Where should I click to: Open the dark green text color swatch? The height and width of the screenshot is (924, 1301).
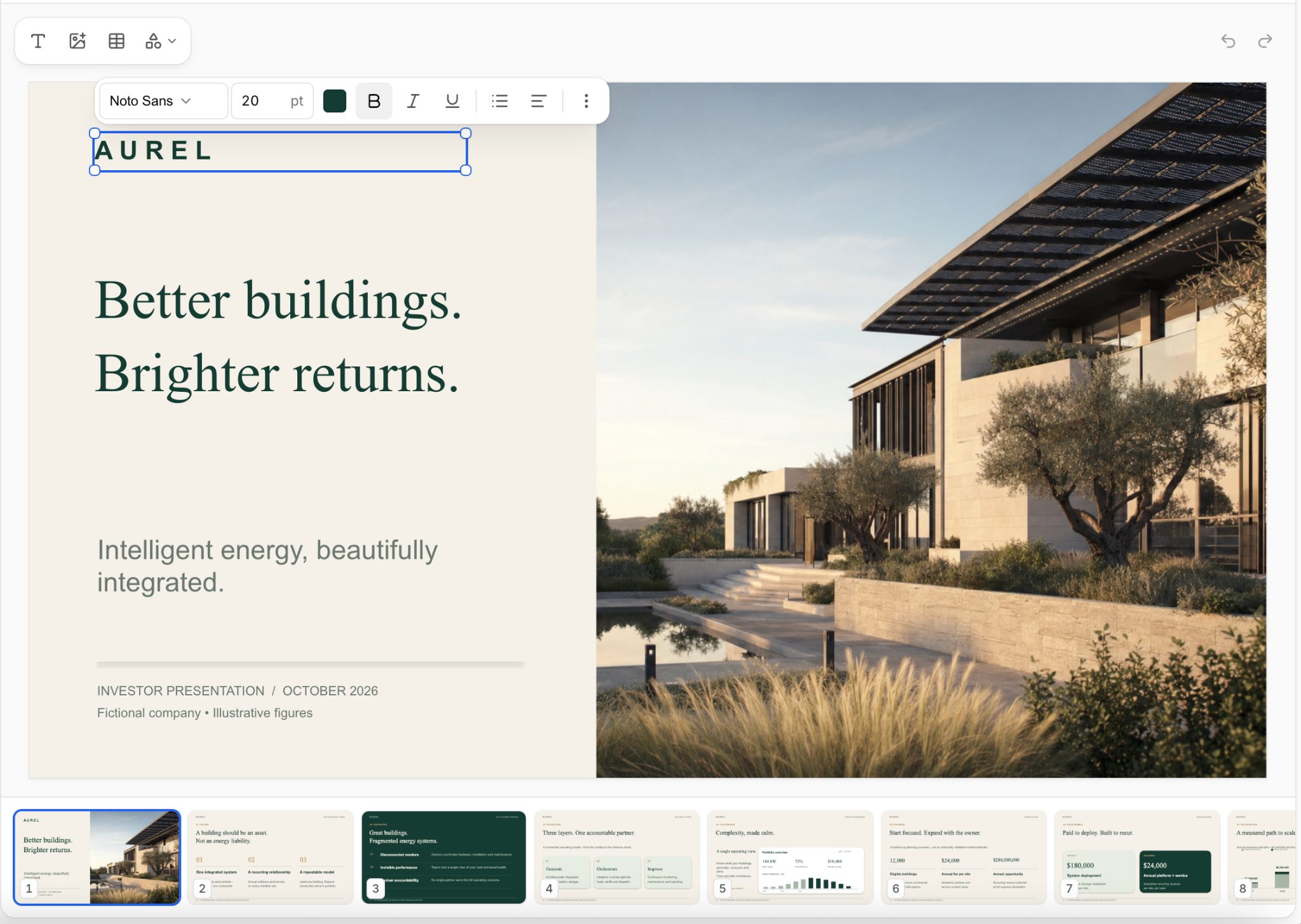coord(335,101)
